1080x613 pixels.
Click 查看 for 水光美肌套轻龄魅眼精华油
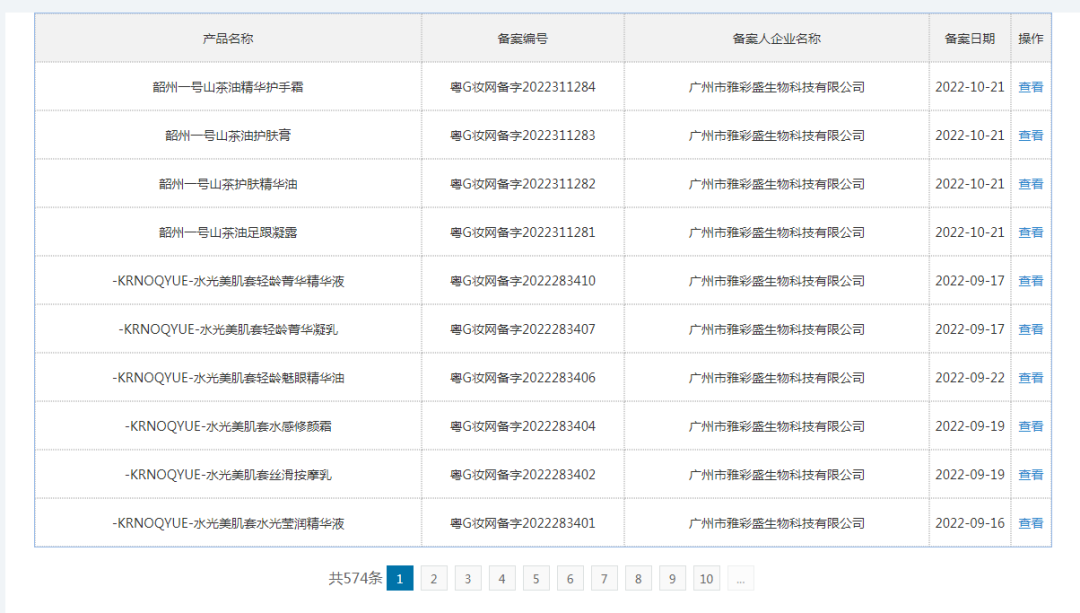[1030, 378]
